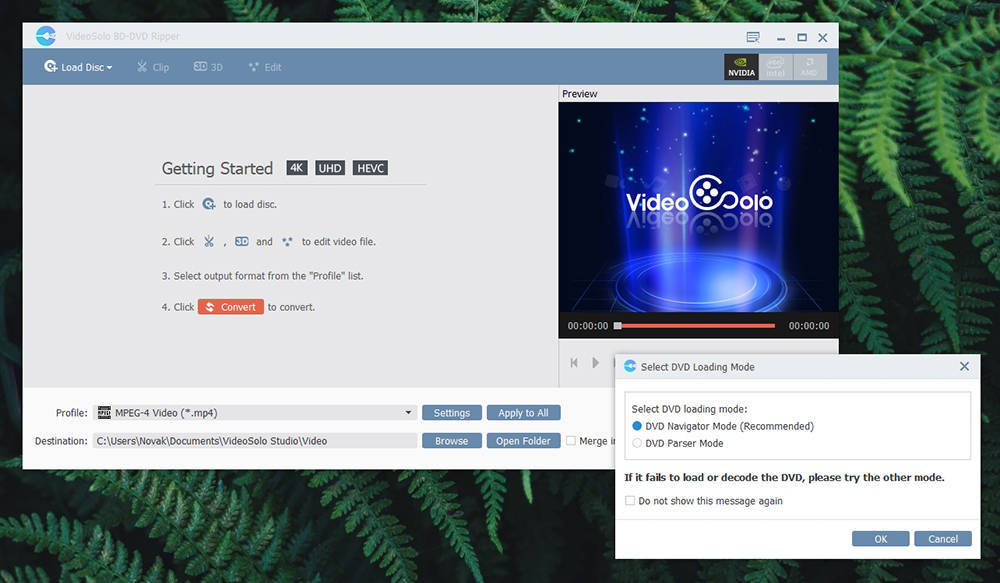Click the 4K badge
Viewport: 1000px width, 583px height.
(297, 168)
